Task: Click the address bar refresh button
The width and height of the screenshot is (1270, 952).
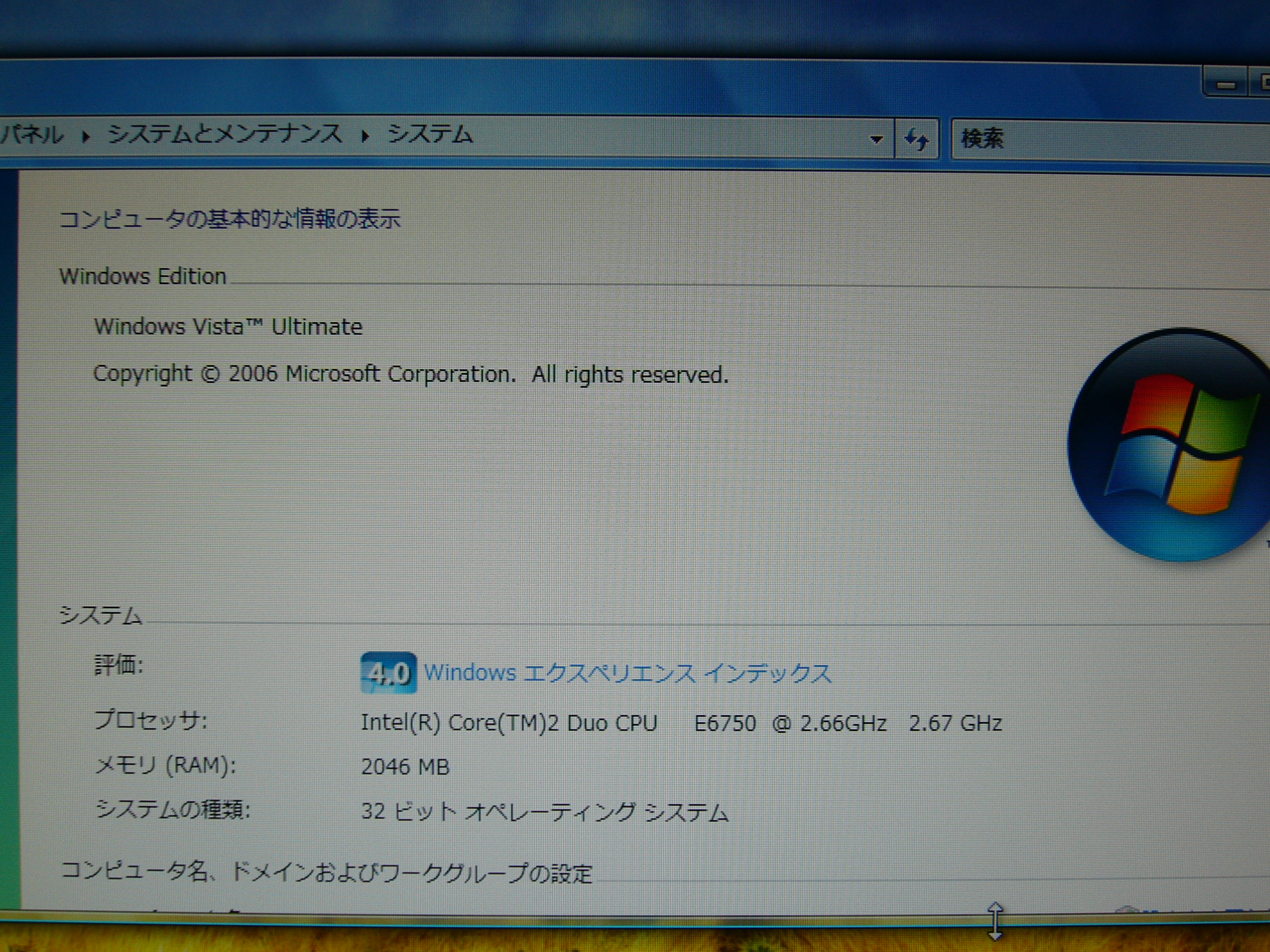Action: coord(917,139)
